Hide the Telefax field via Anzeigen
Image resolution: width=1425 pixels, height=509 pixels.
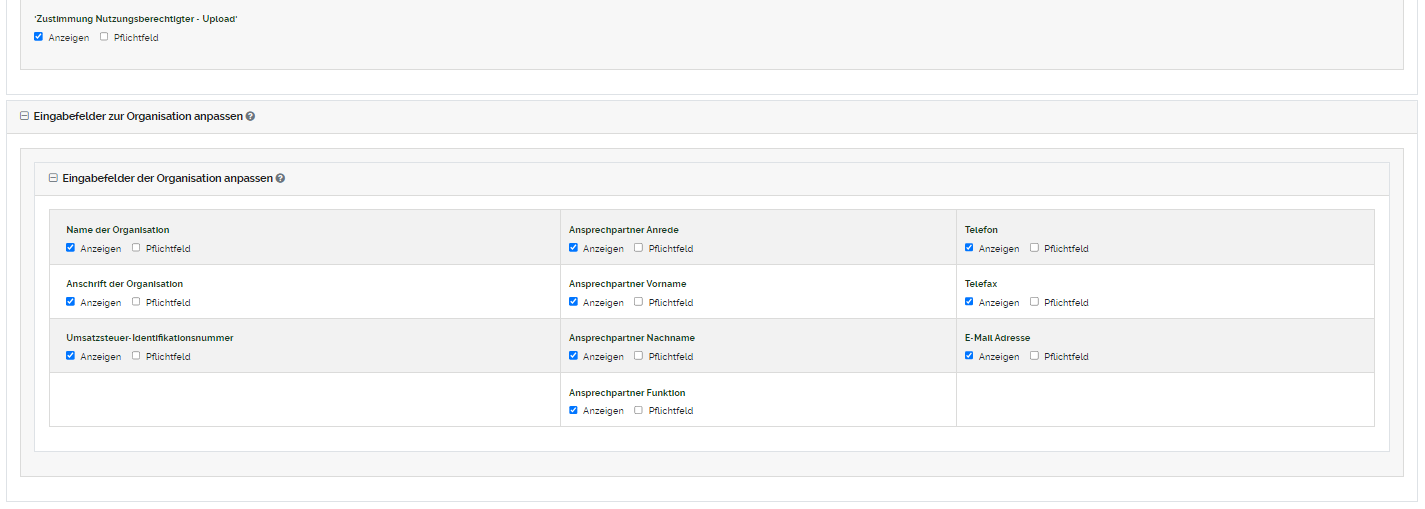(969, 302)
